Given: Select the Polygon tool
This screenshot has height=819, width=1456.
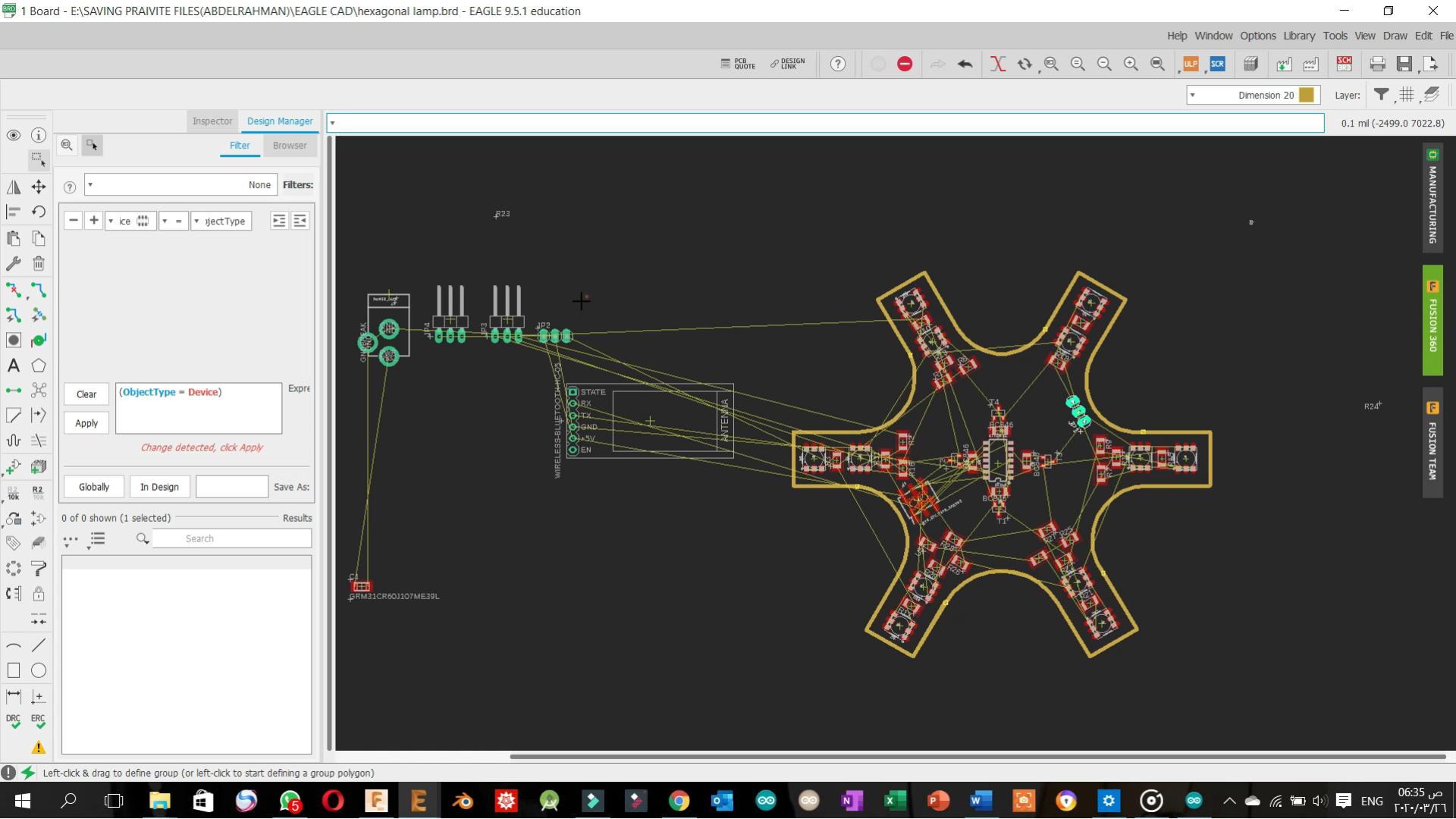Looking at the screenshot, I should pyautogui.click(x=39, y=366).
